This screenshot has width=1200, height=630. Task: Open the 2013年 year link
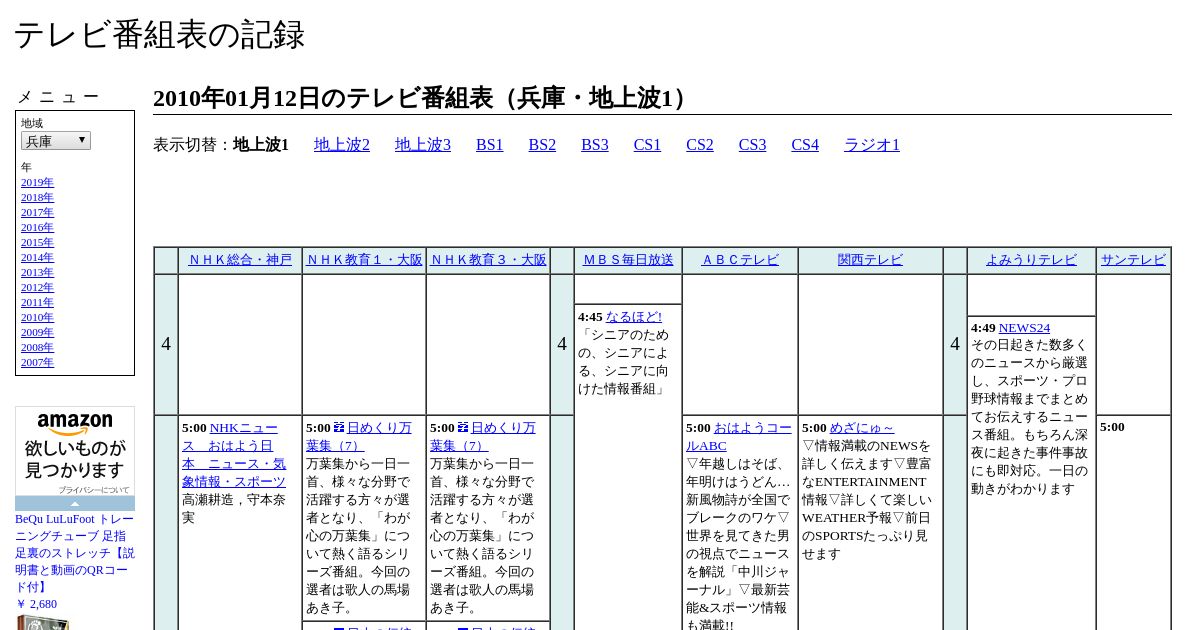(37, 273)
